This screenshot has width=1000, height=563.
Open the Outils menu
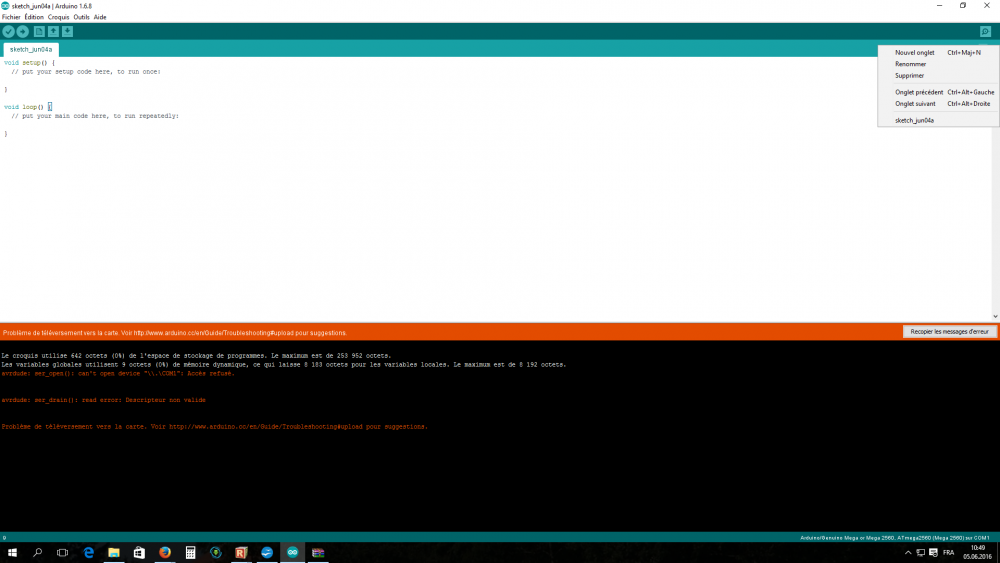[x=82, y=17]
